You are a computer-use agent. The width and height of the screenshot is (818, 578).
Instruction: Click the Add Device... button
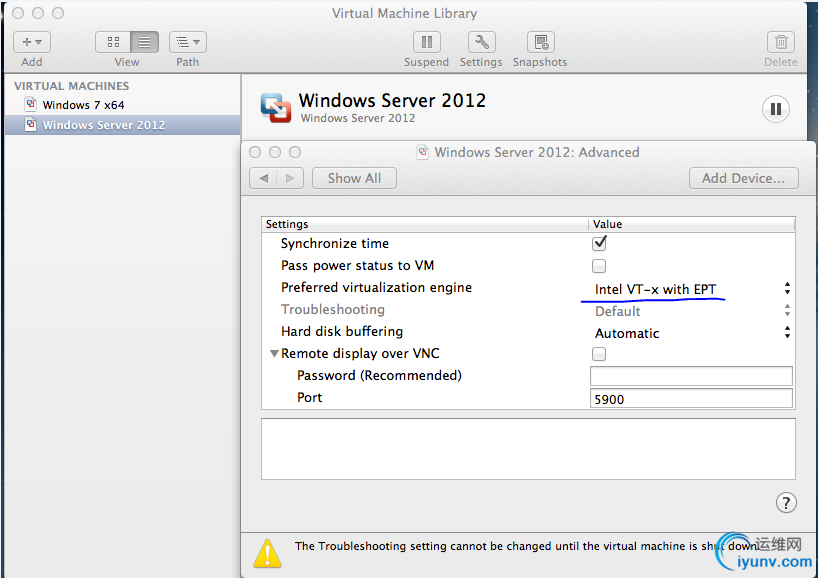click(743, 178)
